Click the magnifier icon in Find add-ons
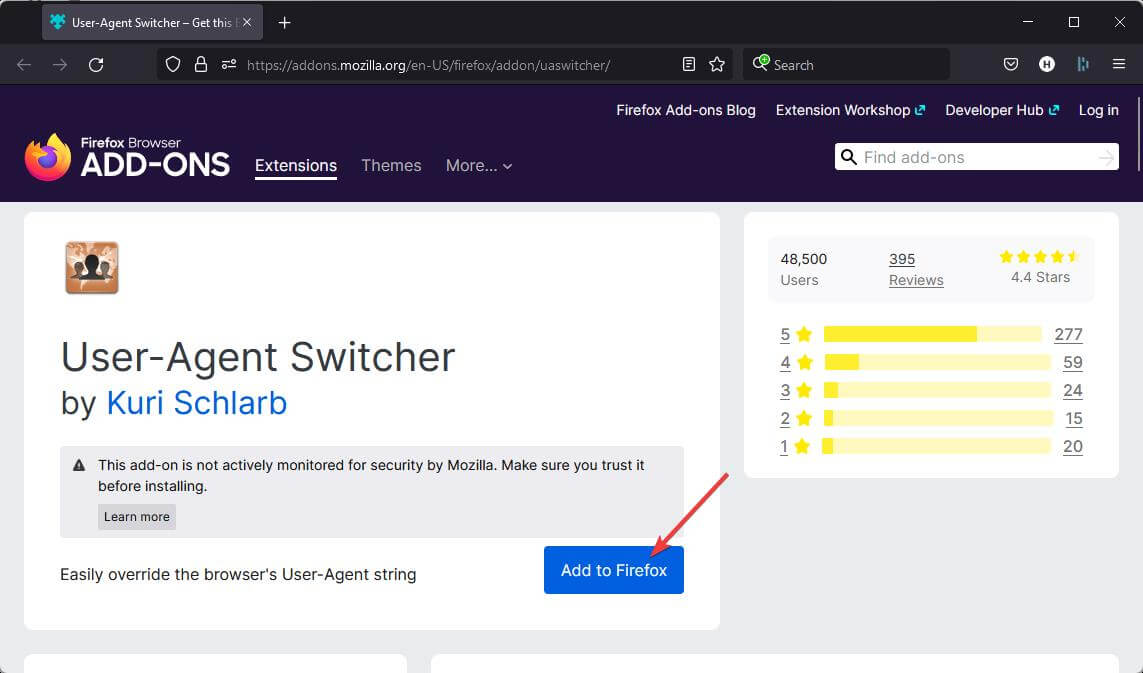This screenshot has height=673, width=1143. pos(849,157)
